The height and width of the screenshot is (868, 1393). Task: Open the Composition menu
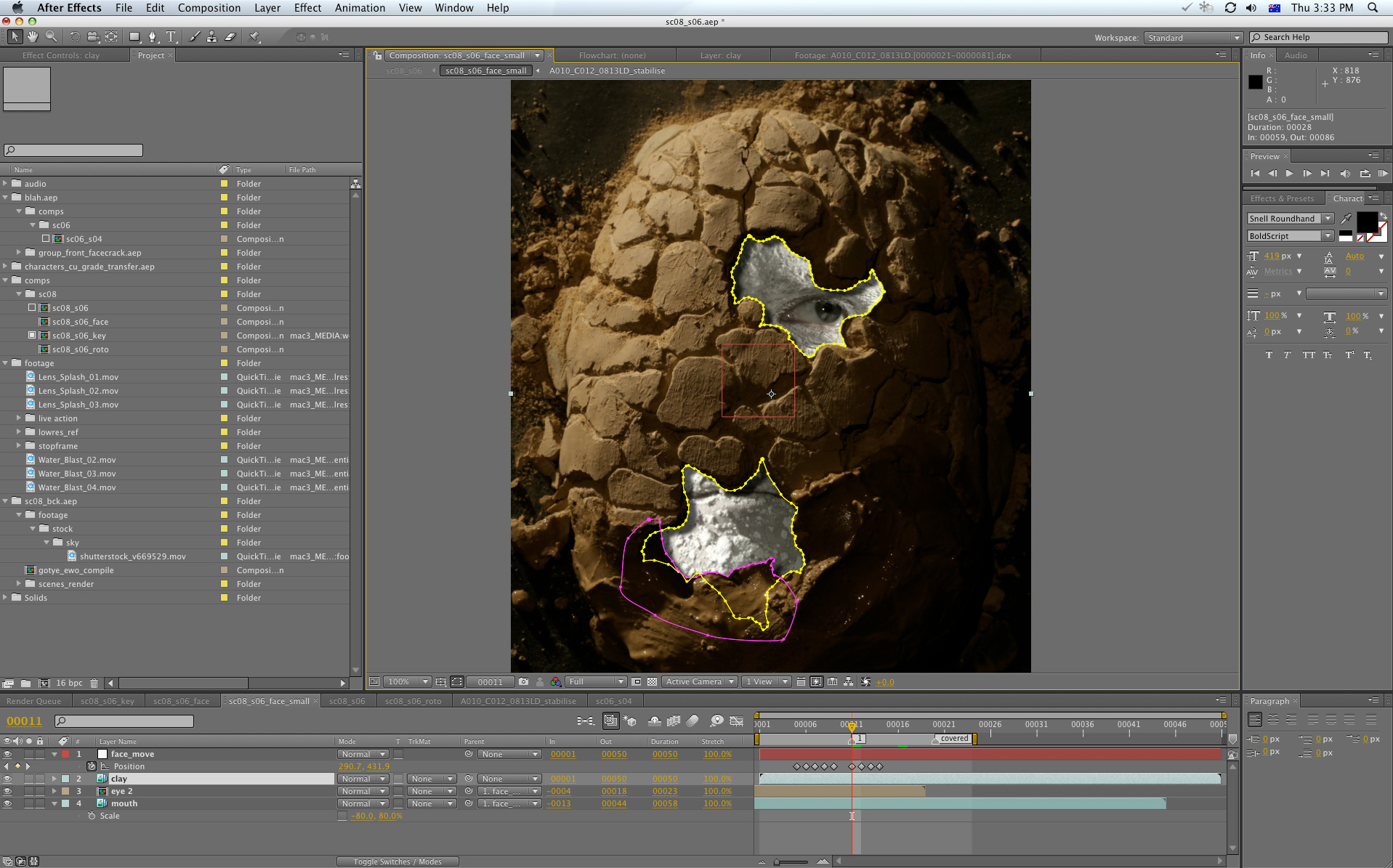(x=209, y=8)
